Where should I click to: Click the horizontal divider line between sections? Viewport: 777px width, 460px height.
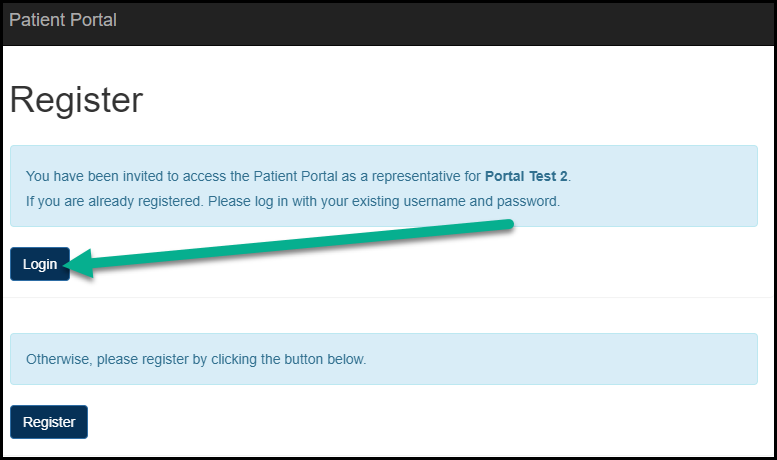(x=388, y=298)
